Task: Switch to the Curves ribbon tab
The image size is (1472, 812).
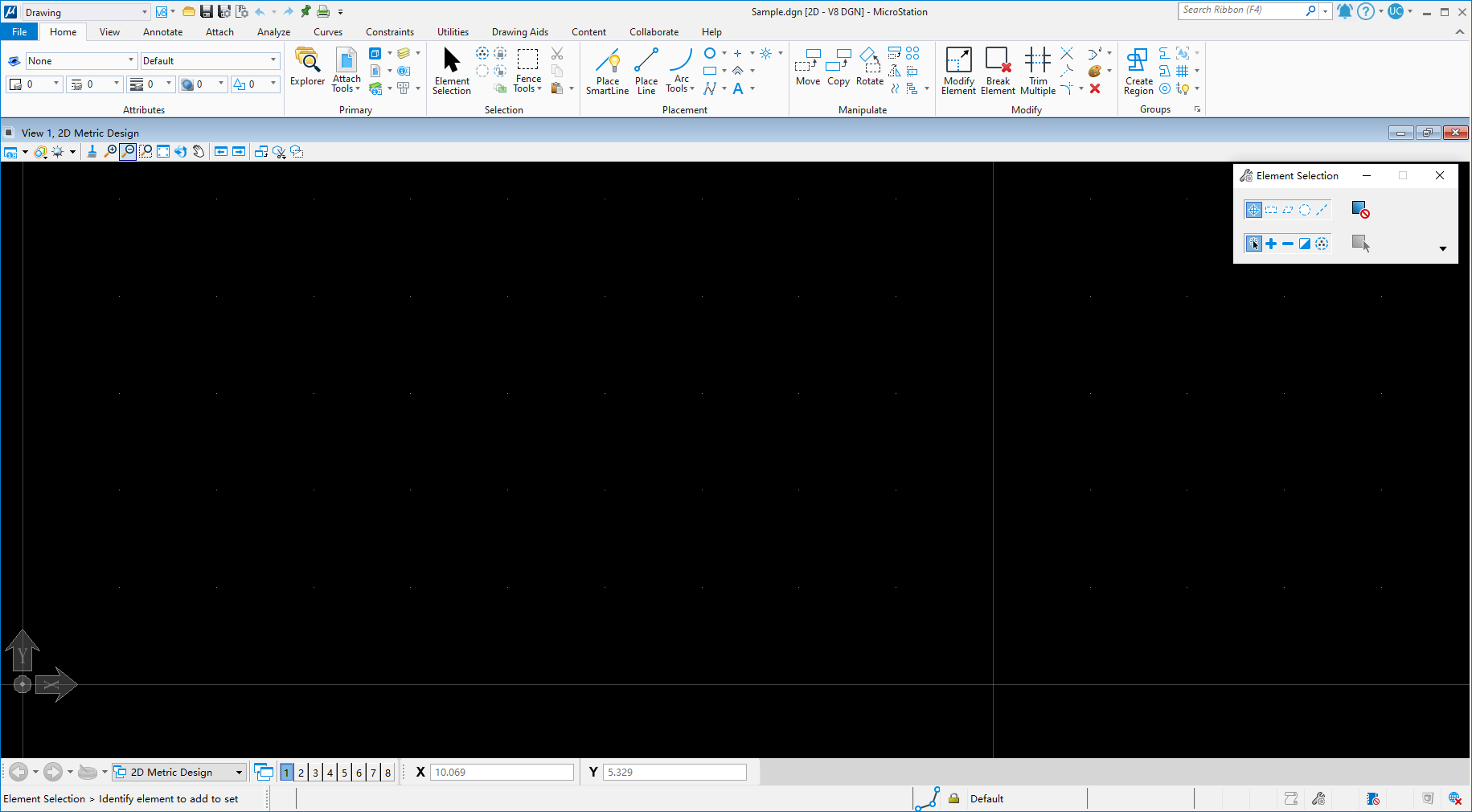Action: pyautogui.click(x=328, y=32)
